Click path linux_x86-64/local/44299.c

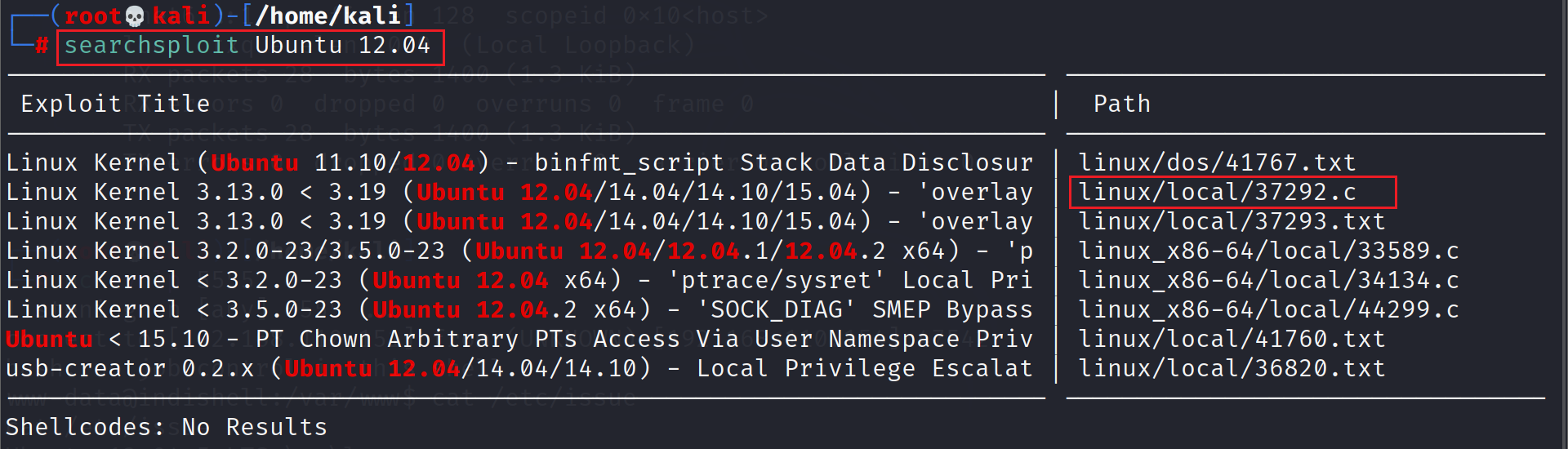point(1268,309)
